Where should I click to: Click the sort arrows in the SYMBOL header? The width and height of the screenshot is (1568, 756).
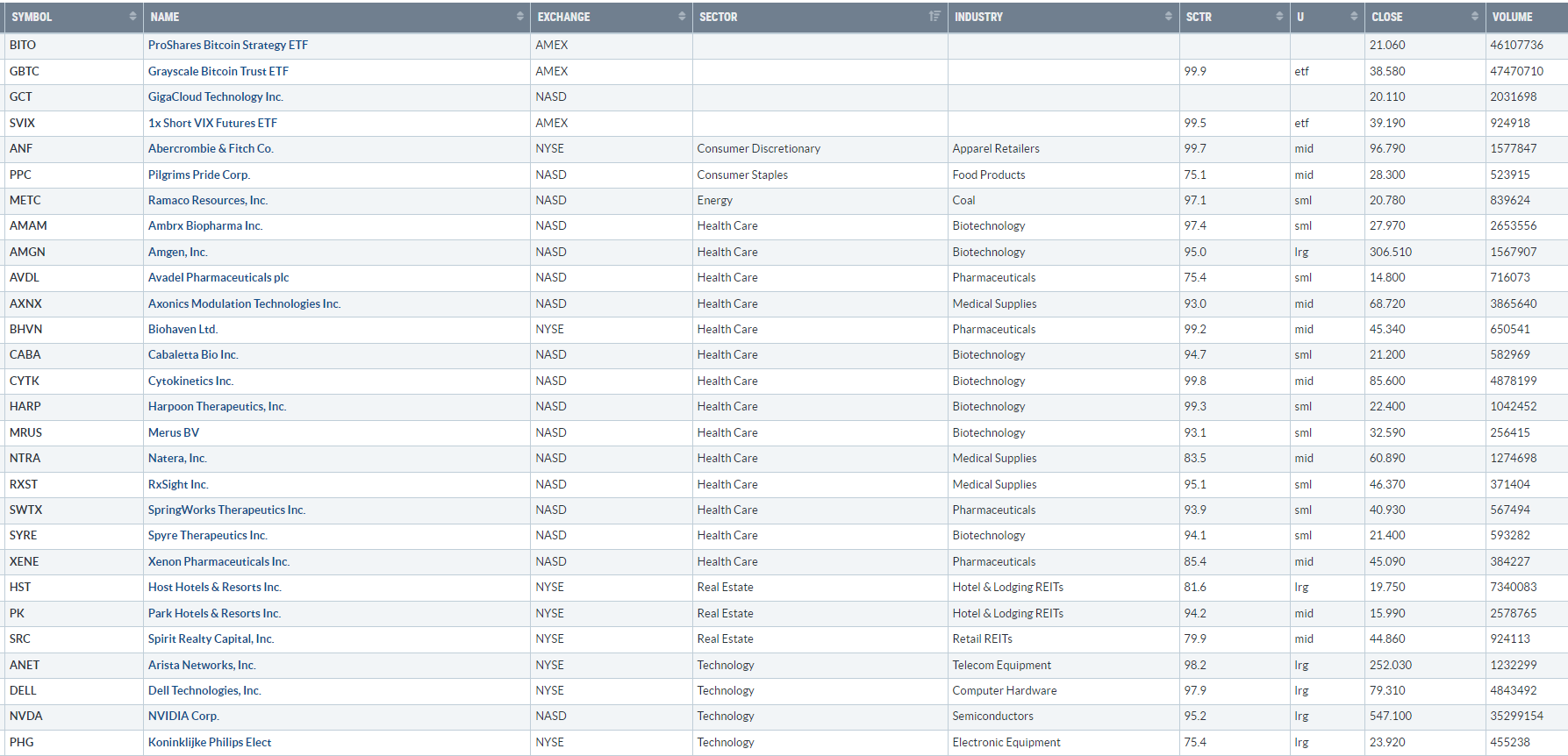(x=132, y=17)
